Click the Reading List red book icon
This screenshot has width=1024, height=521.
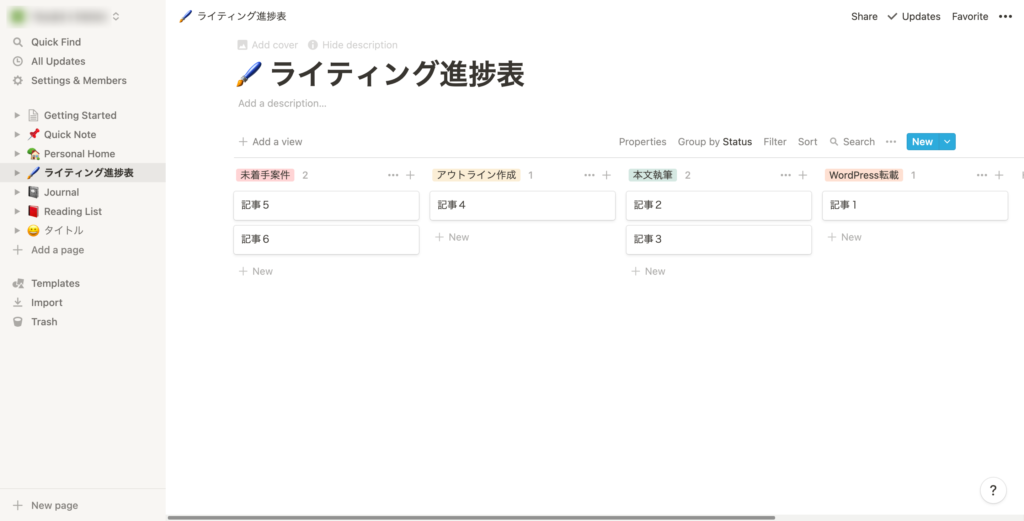(x=33, y=212)
